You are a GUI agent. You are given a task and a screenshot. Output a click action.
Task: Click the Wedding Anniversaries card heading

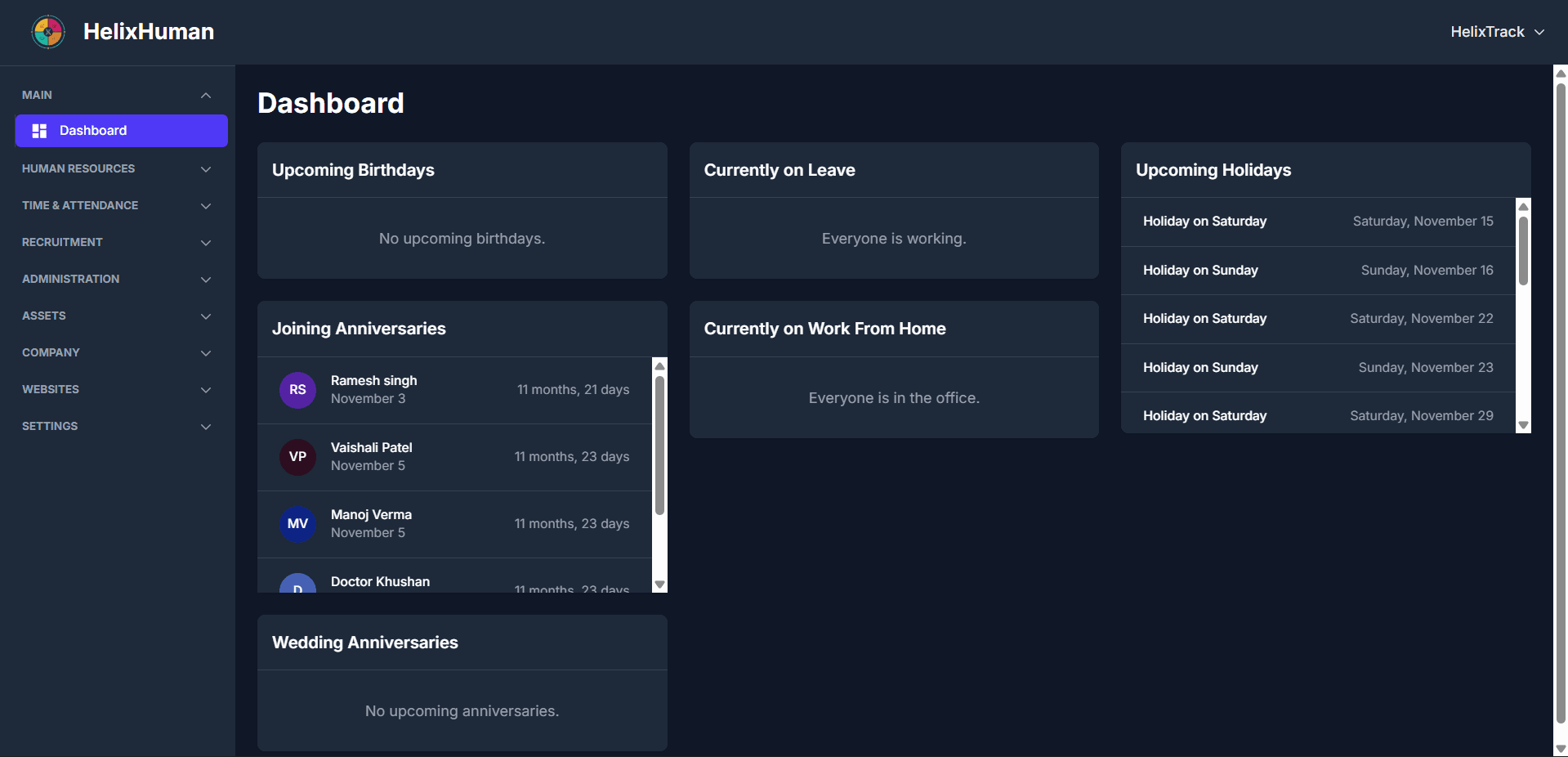pos(364,643)
